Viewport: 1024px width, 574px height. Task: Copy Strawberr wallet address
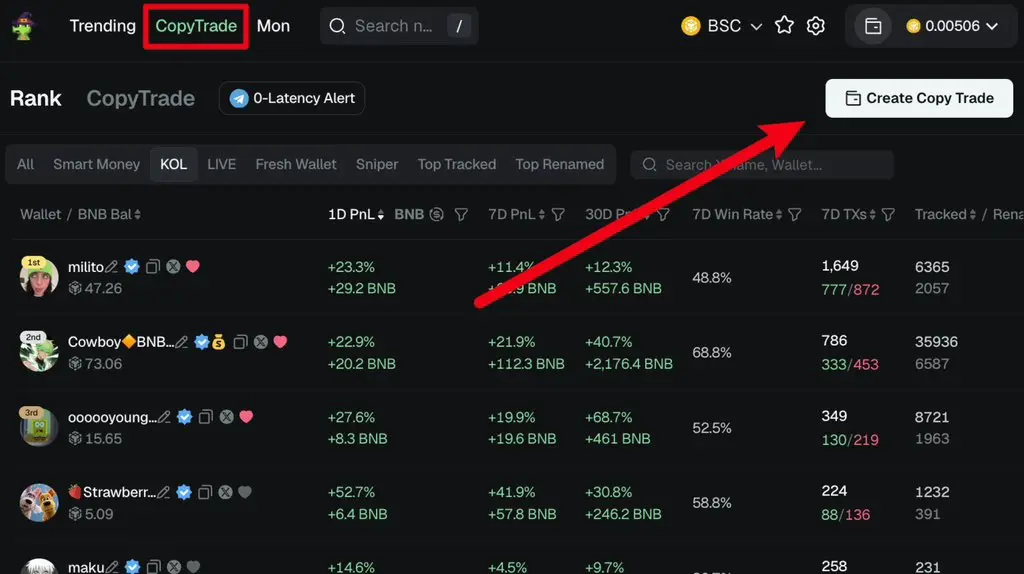point(205,492)
